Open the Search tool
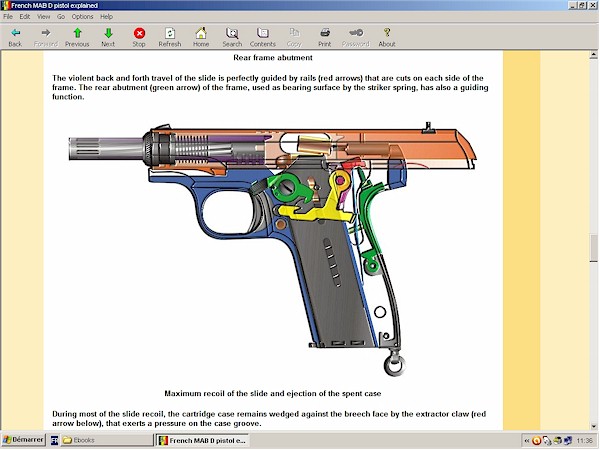 (232, 38)
